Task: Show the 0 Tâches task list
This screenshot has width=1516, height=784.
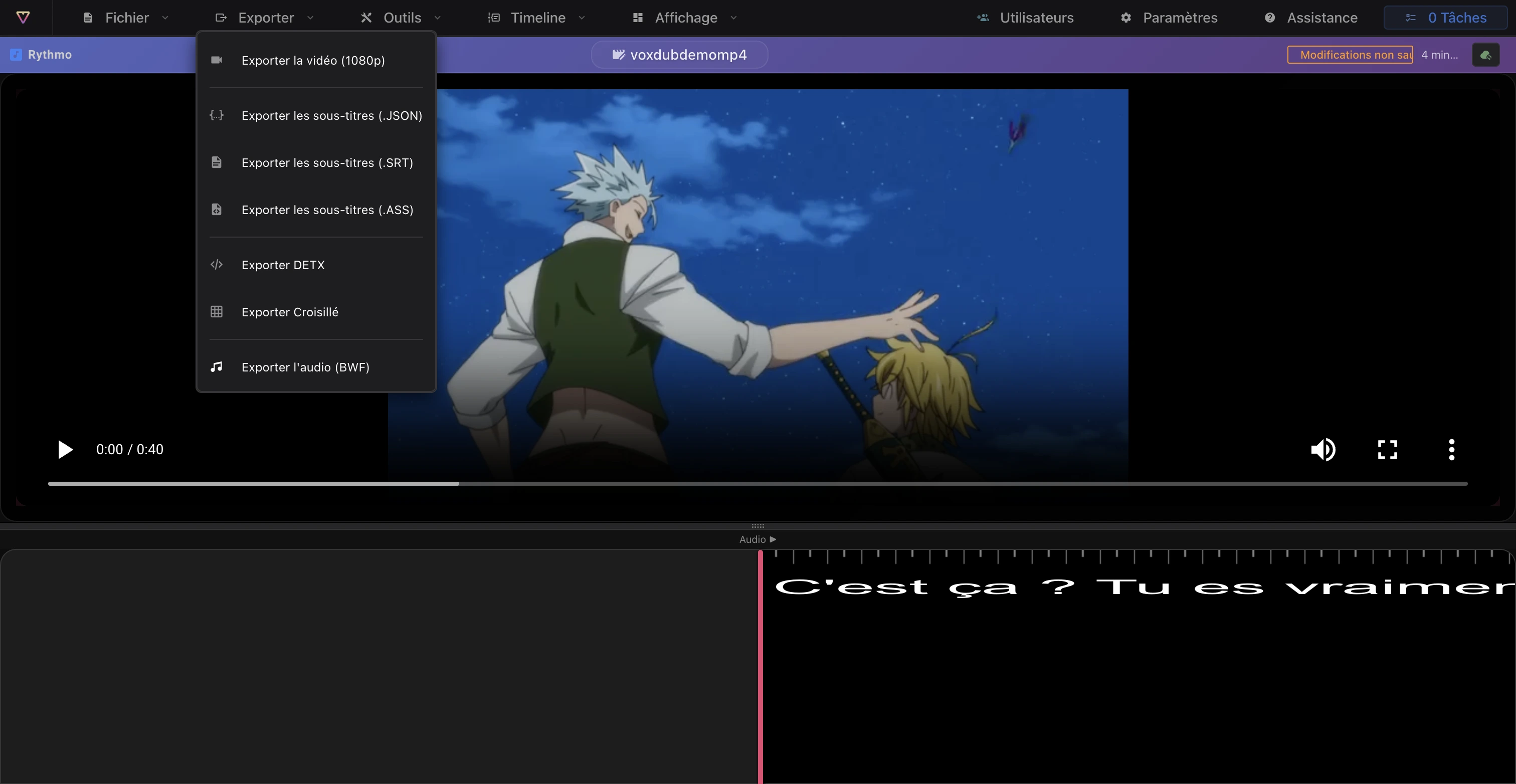Action: tap(1445, 18)
